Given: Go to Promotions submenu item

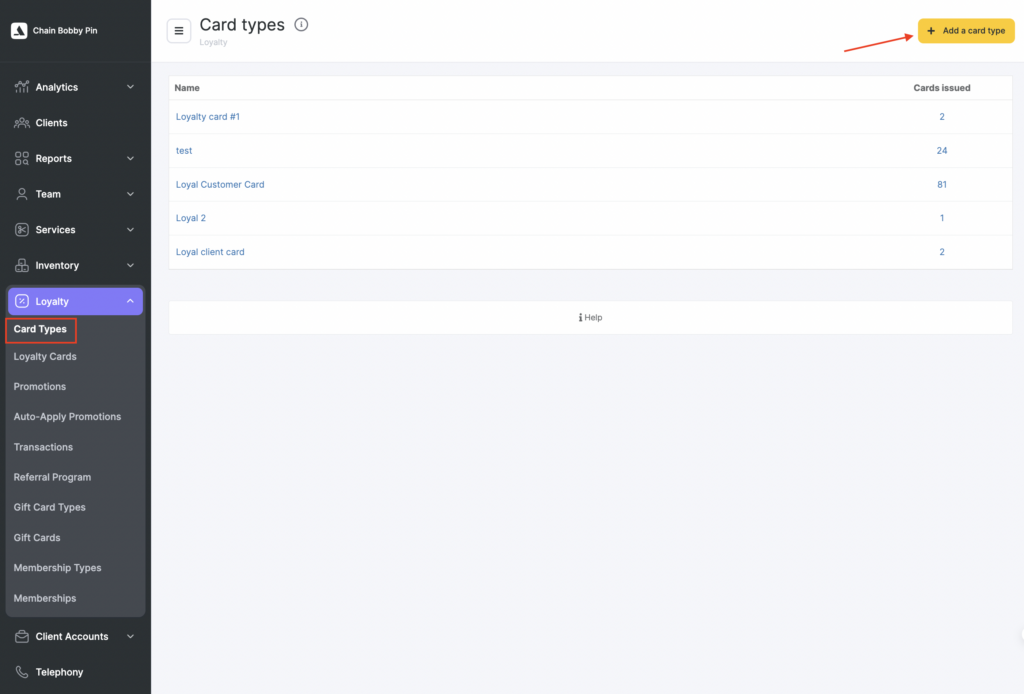Looking at the screenshot, I should 40,387.
